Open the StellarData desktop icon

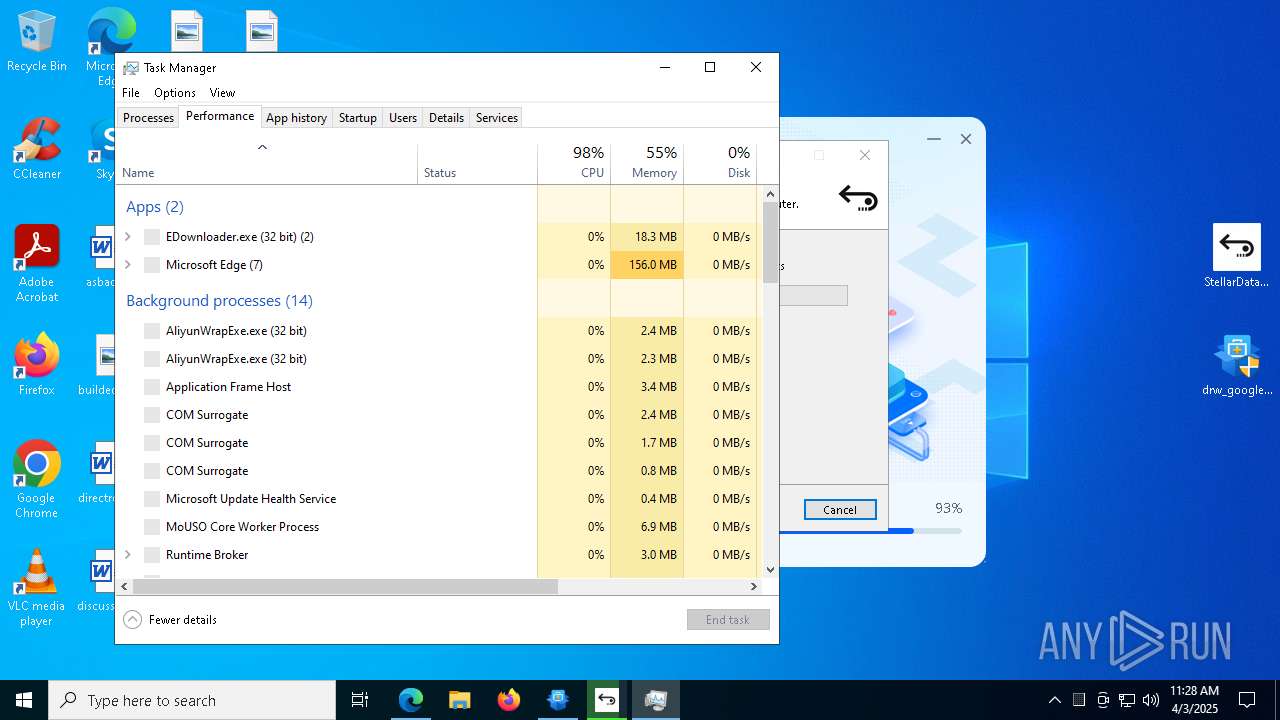pos(1237,256)
